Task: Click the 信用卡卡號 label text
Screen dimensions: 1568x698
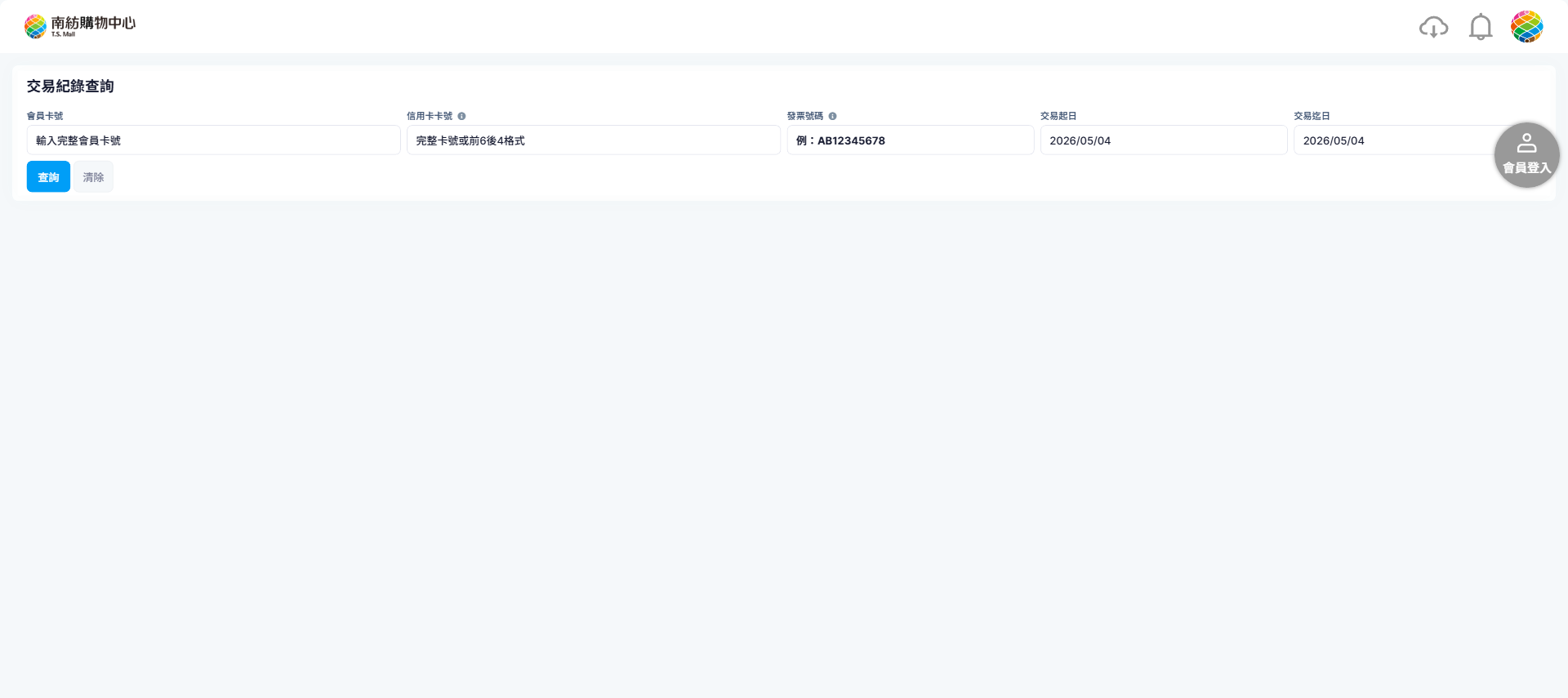Action: point(430,116)
